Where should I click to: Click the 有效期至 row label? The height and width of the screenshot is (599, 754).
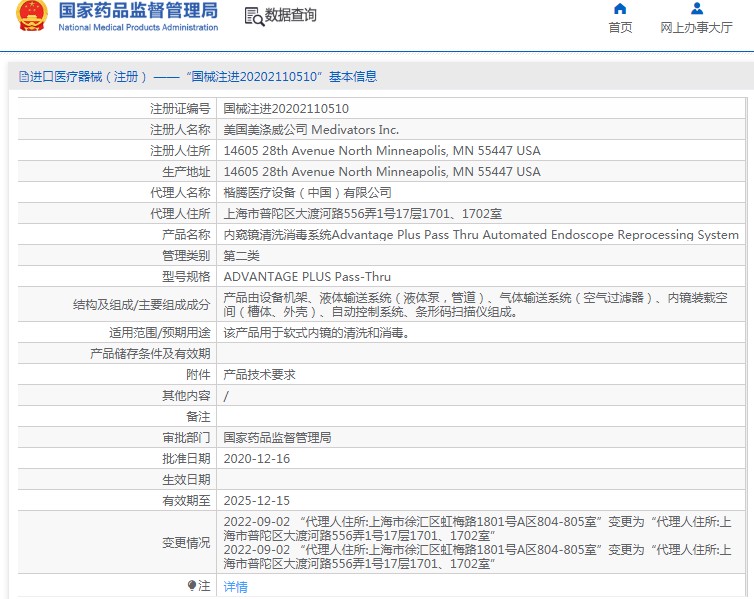tap(186, 501)
